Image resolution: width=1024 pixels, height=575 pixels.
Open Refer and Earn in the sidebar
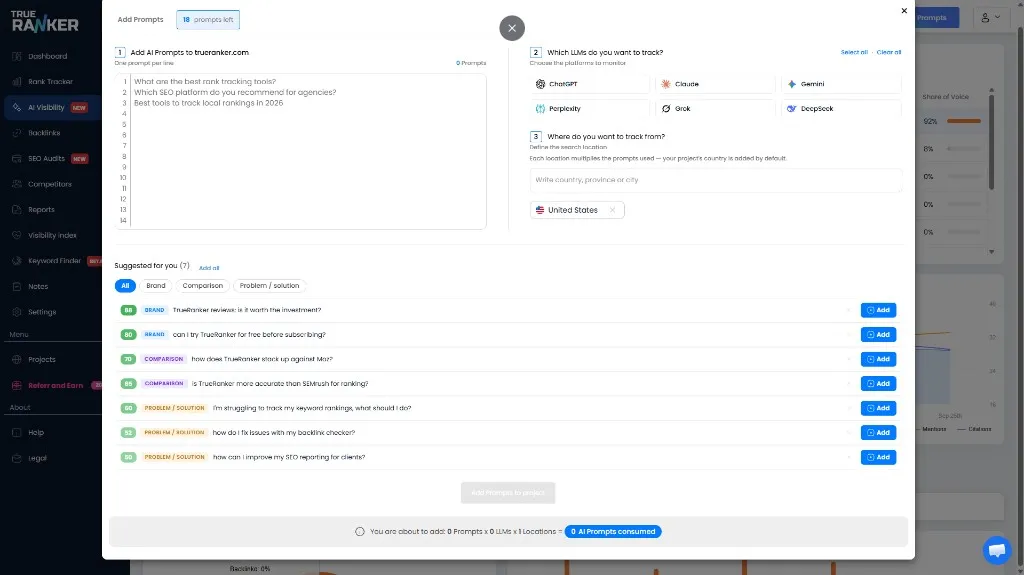coord(56,386)
